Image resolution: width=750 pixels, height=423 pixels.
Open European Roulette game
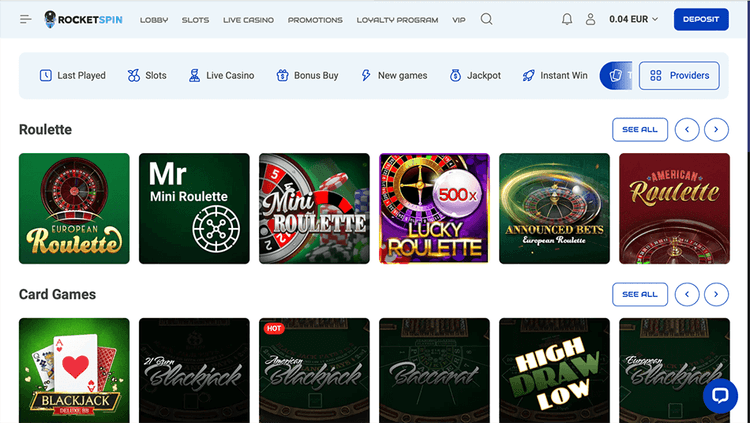click(74, 209)
